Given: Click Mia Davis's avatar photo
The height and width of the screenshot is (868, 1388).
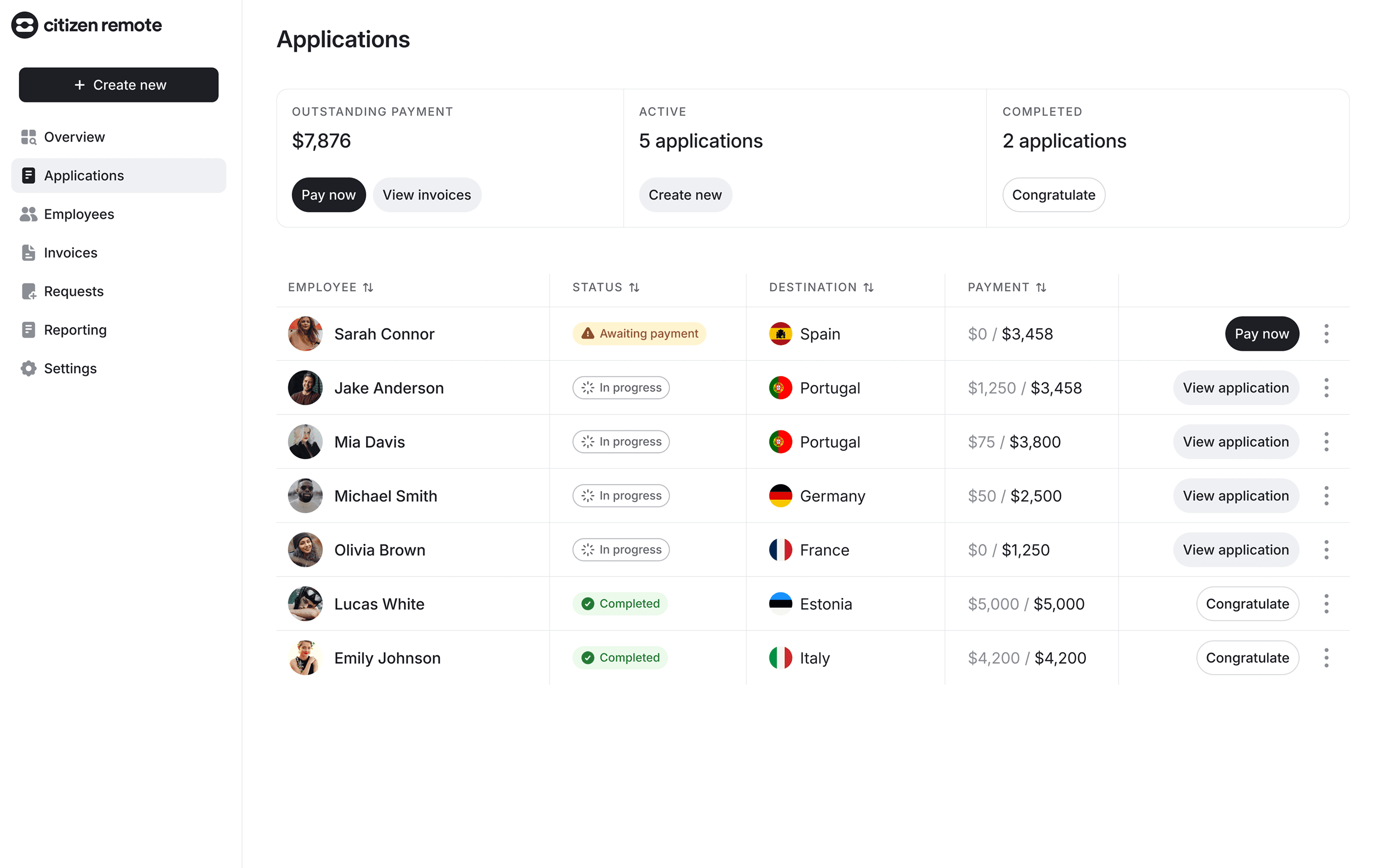Looking at the screenshot, I should [305, 442].
